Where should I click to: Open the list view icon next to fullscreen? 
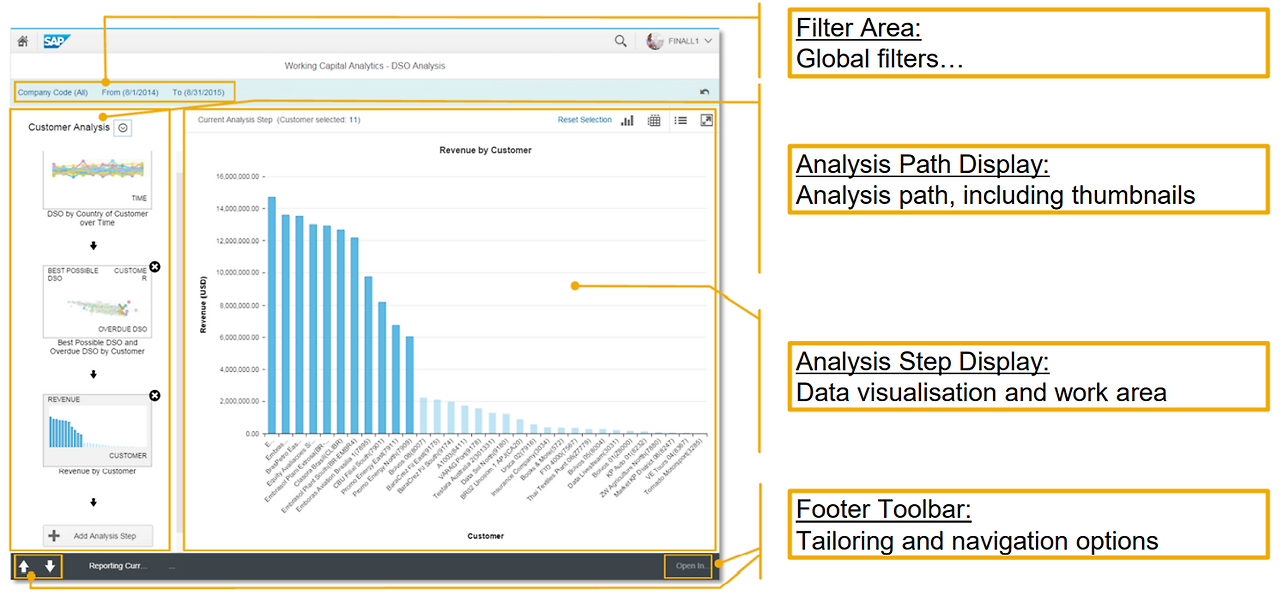(x=681, y=120)
